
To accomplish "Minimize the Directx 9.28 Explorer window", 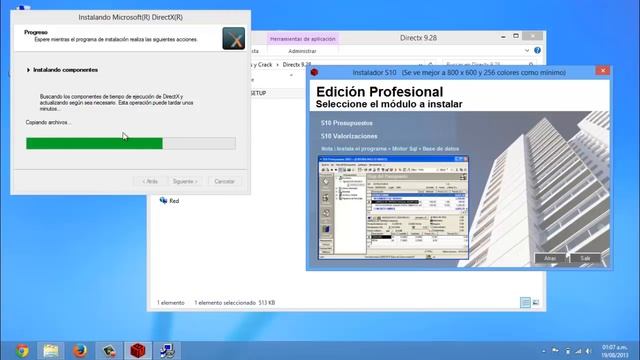I will pos(503,37).
